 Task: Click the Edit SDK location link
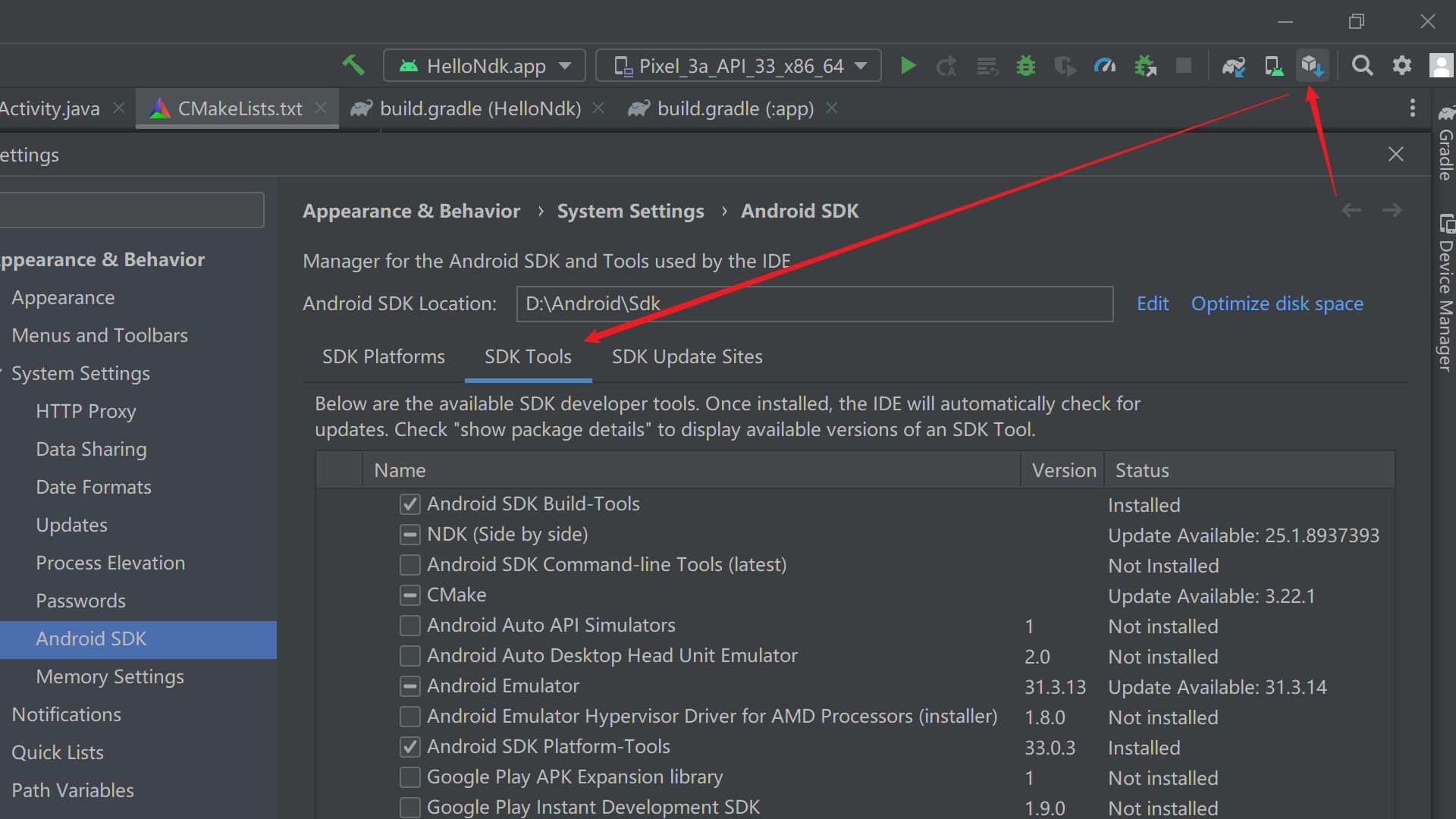[x=1152, y=304]
